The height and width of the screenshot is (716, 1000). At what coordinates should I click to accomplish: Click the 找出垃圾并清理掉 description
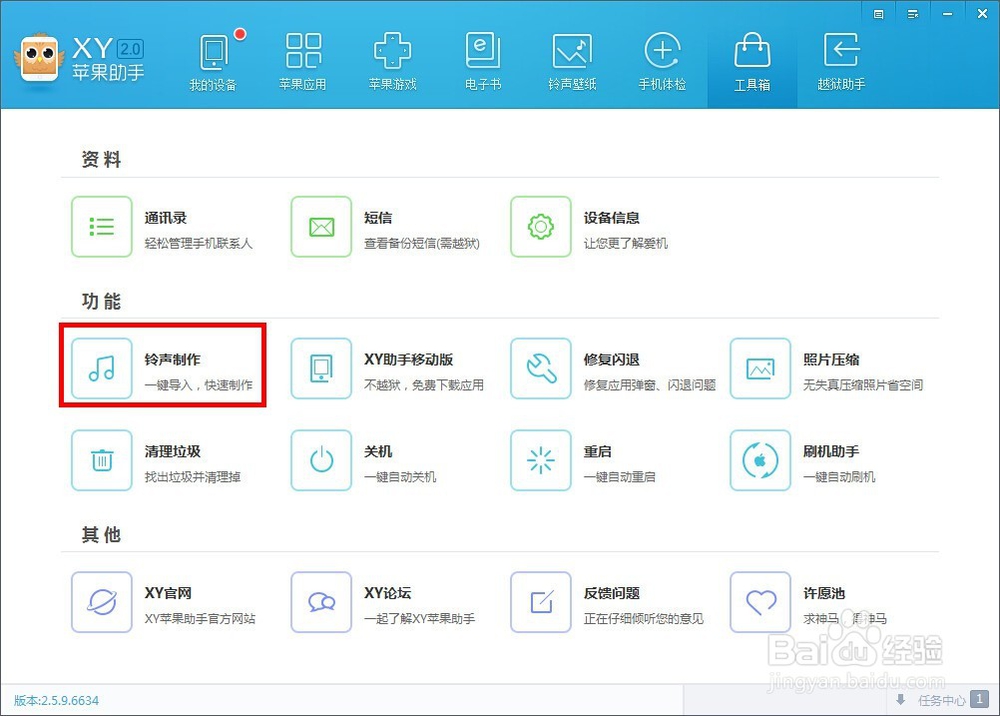coord(192,476)
